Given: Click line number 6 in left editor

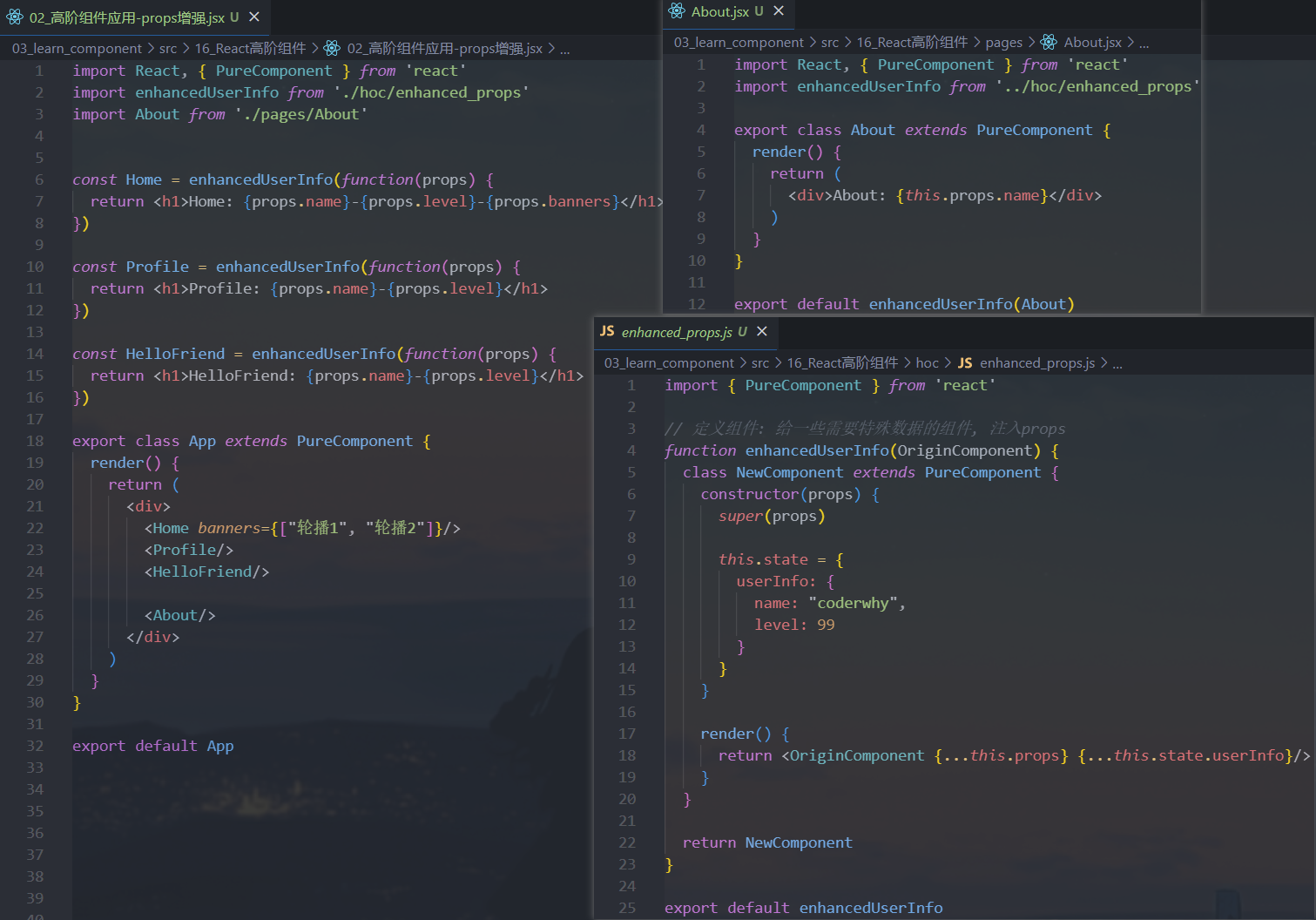Looking at the screenshot, I should (x=39, y=179).
